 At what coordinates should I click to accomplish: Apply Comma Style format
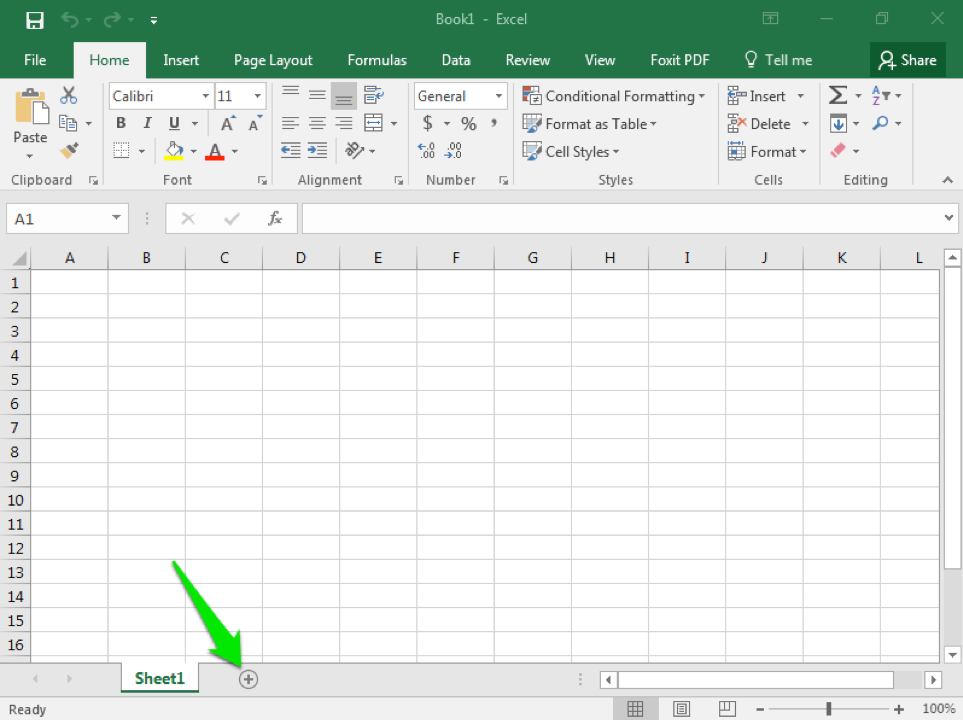[x=494, y=123]
